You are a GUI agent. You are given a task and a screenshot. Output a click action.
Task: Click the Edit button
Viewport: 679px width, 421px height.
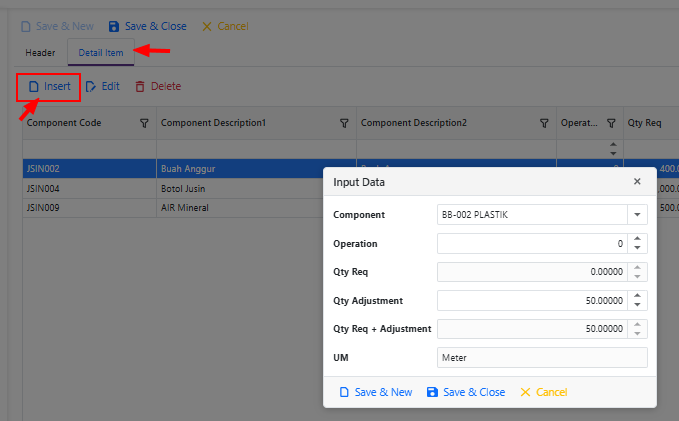tap(102, 87)
